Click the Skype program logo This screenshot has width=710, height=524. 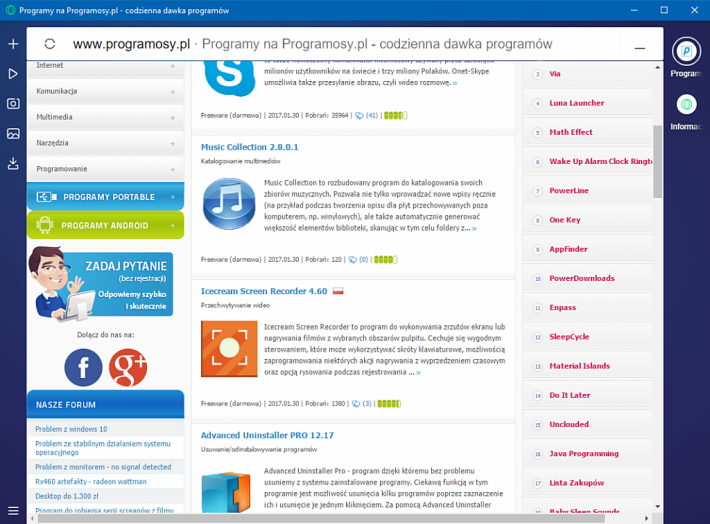pyautogui.click(x=229, y=78)
